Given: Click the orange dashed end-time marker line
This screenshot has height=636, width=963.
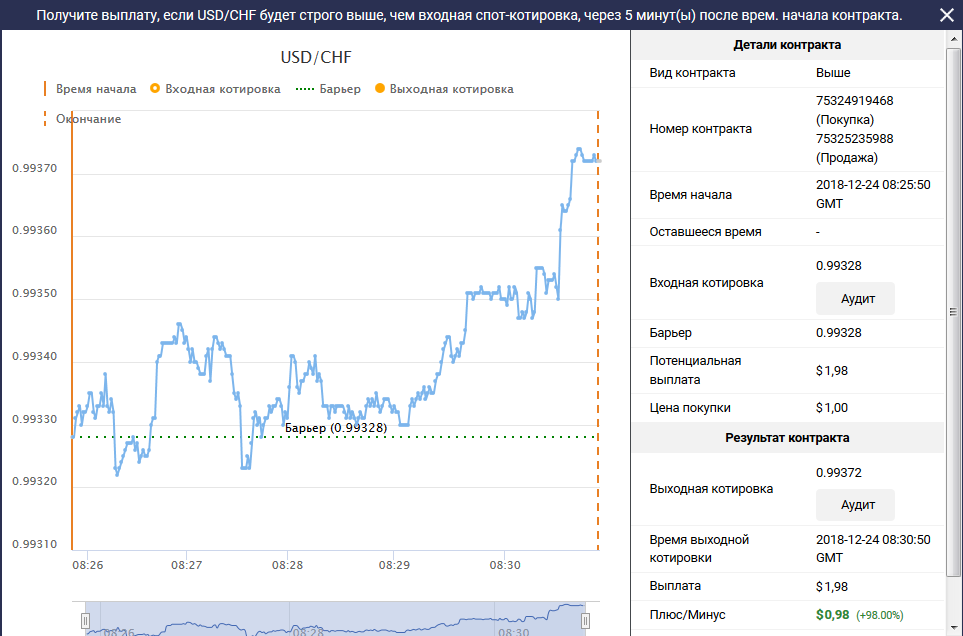Looking at the screenshot, I should (x=598, y=330).
